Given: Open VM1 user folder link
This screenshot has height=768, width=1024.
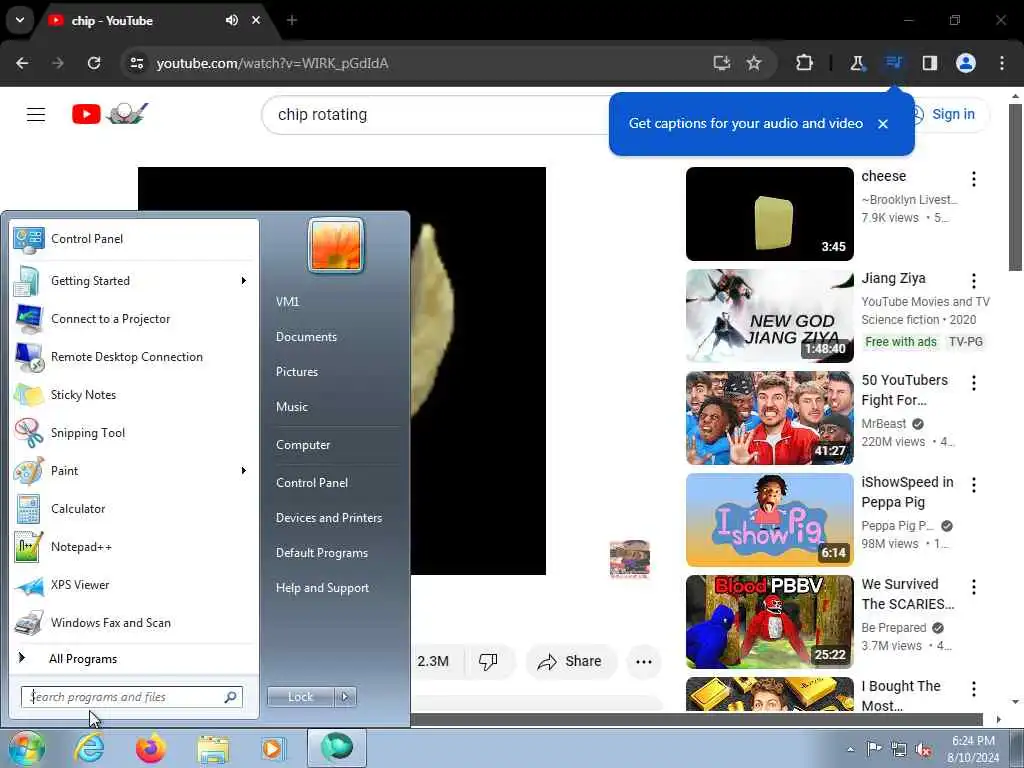Looking at the screenshot, I should 287,302.
